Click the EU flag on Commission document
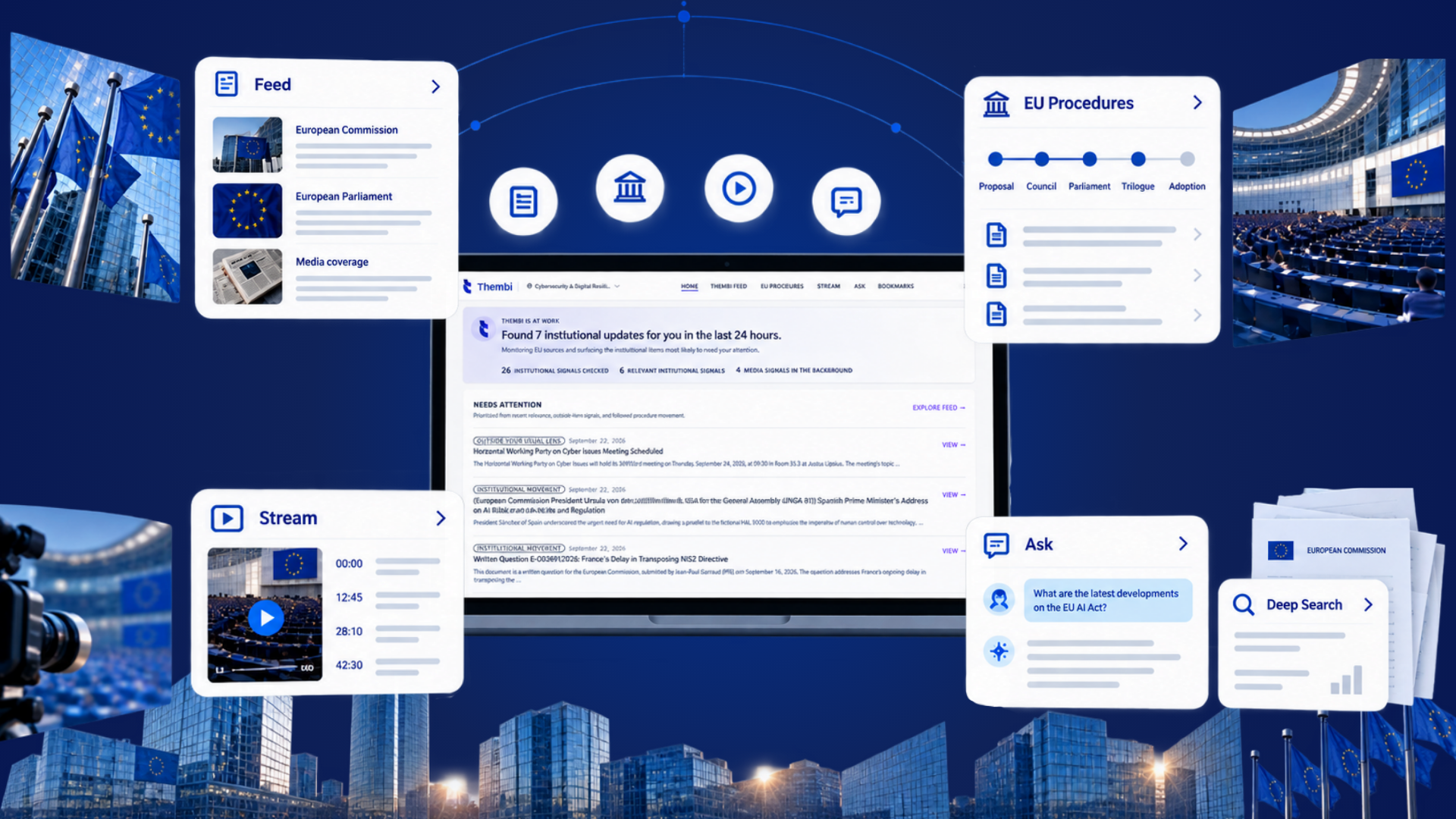This screenshot has width=1456, height=819. point(1281,551)
